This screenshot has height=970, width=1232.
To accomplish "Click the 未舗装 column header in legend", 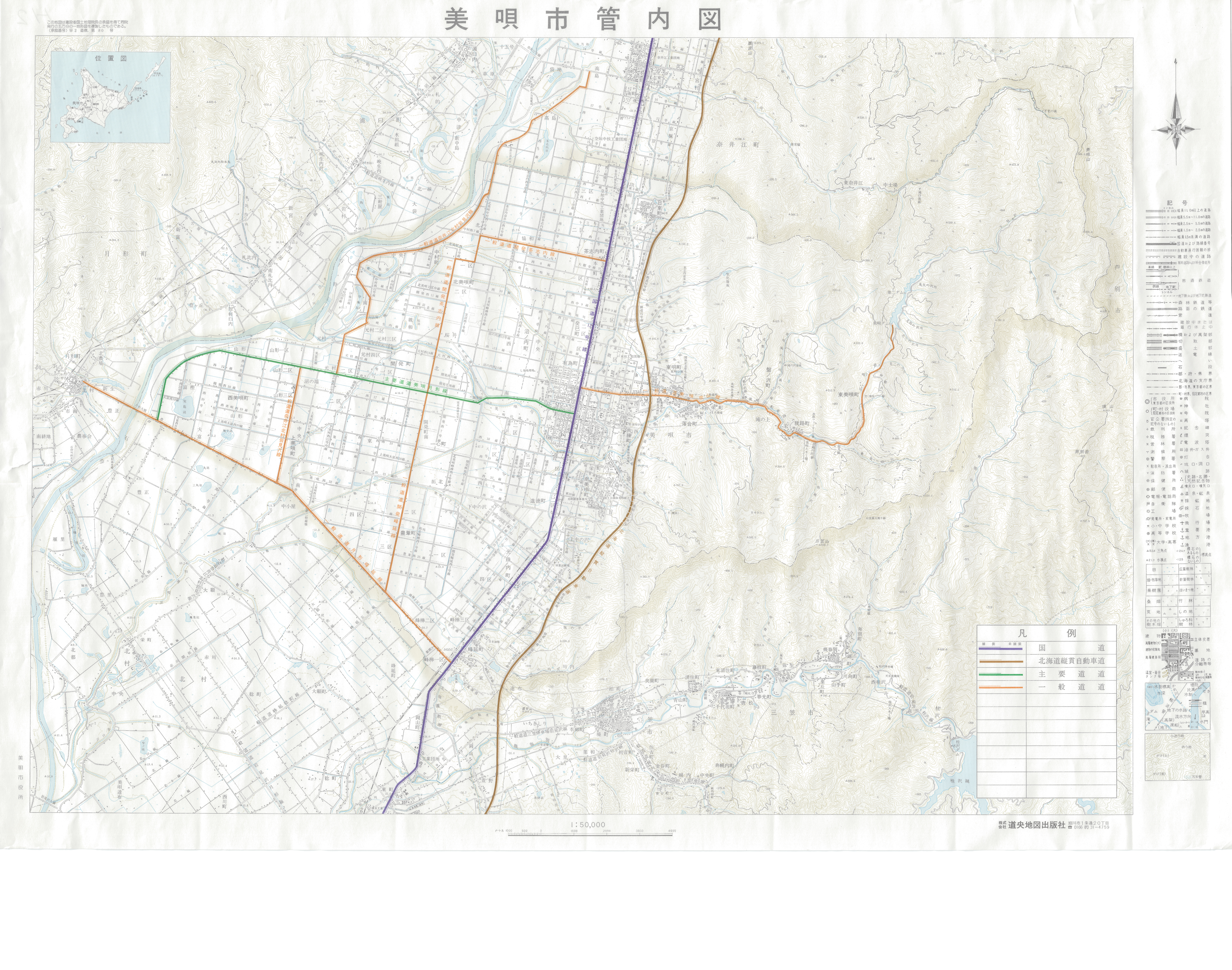I will point(1015,644).
